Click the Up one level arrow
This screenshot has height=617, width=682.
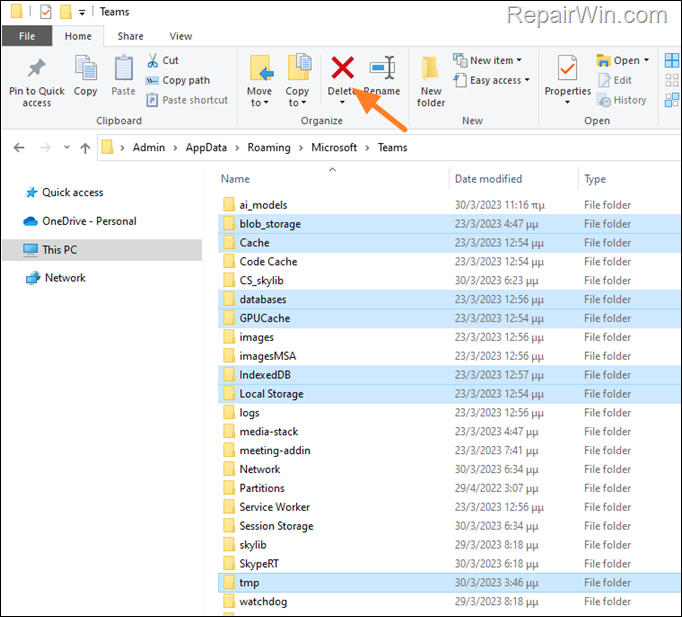pyautogui.click(x=85, y=148)
